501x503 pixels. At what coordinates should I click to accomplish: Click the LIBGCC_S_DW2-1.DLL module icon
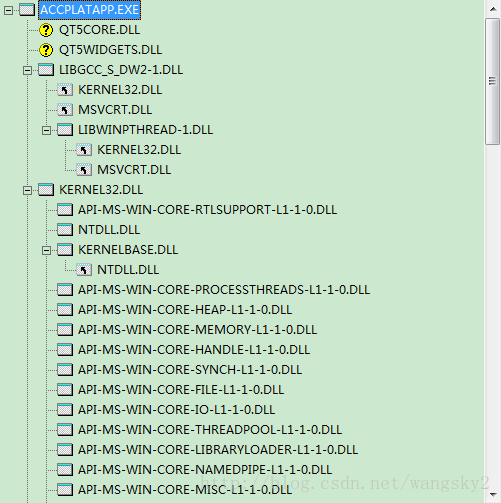pyautogui.click(x=46, y=70)
